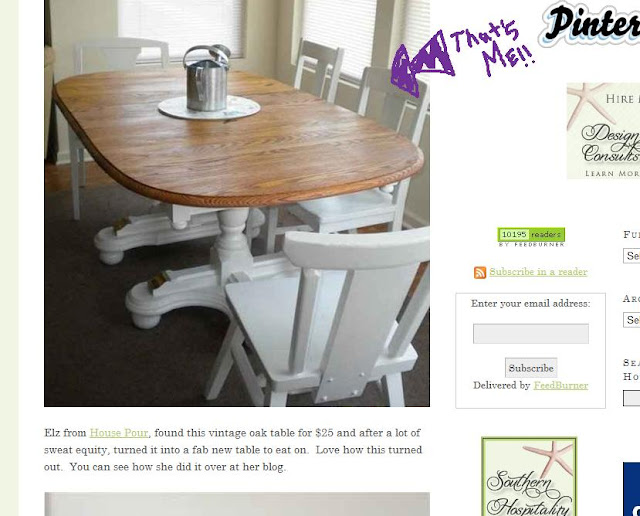Screen dimensions: 640x516
Task: Open the Hire Design Consults starfish ad
Action: [x=603, y=131]
